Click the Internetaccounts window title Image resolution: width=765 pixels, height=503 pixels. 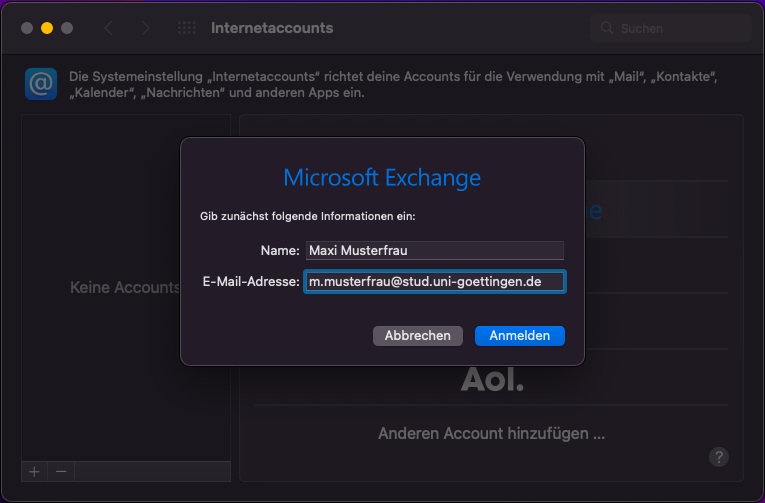tap(272, 28)
